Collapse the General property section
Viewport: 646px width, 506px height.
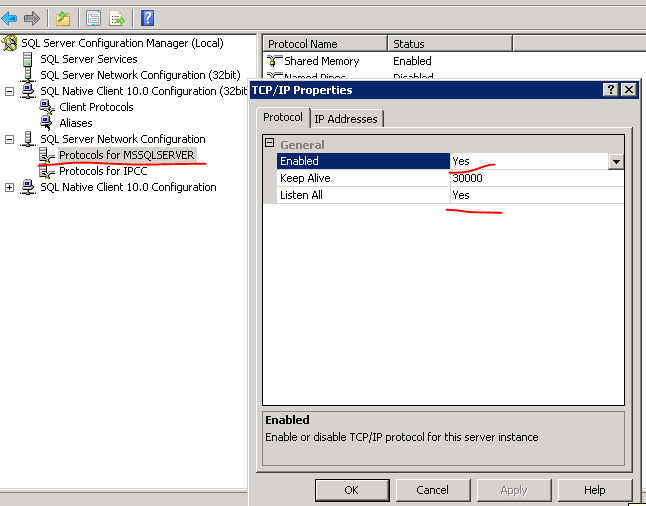pyautogui.click(x=269, y=143)
